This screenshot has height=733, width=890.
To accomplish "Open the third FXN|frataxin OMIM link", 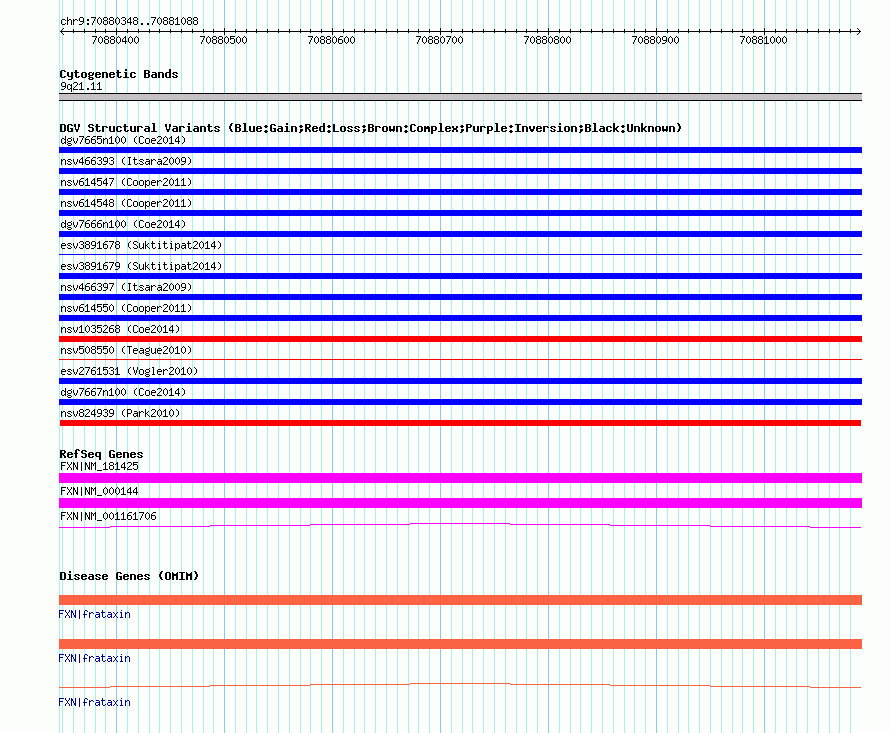I will (x=94, y=702).
